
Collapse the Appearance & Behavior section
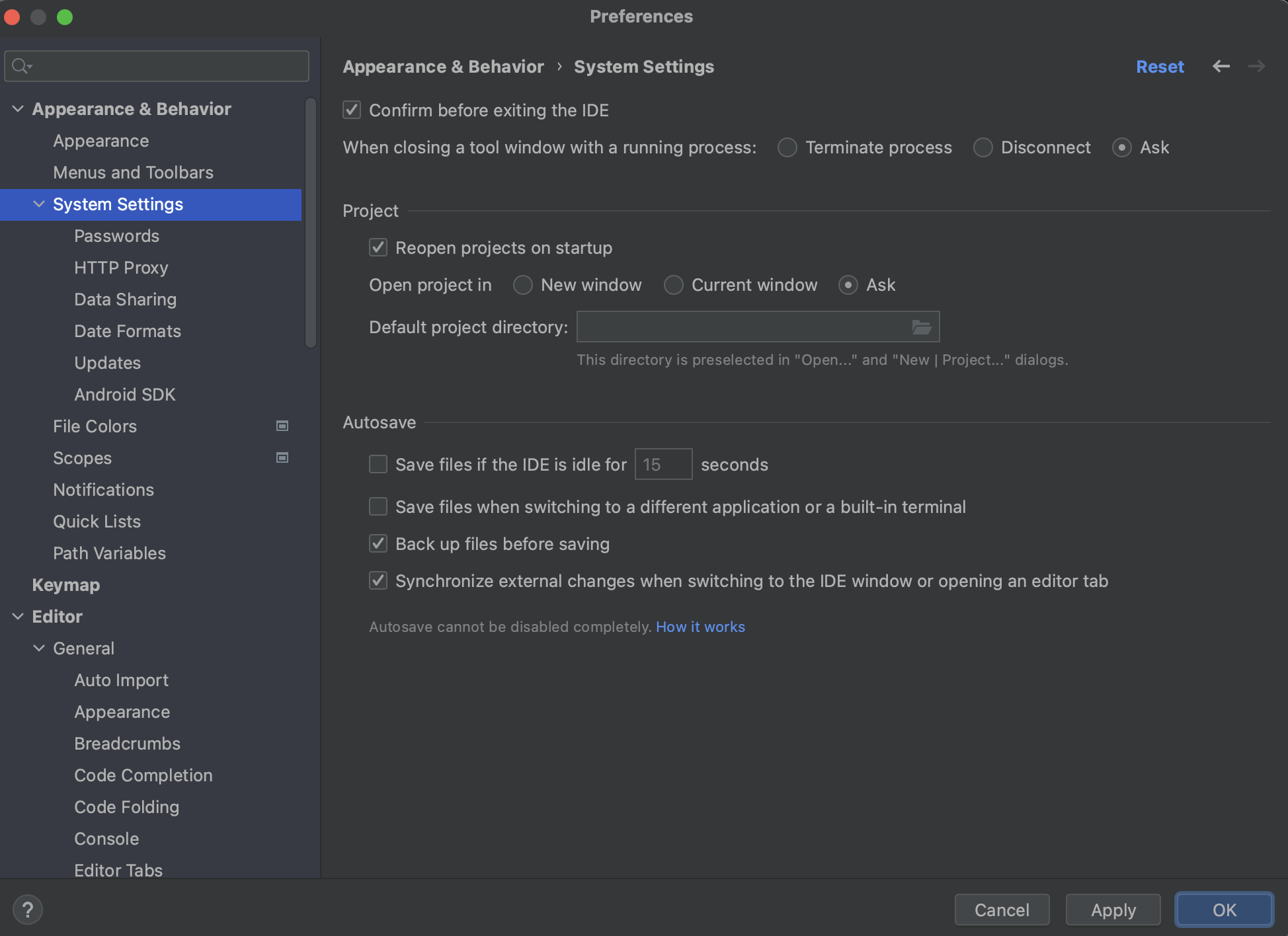point(18,108)
